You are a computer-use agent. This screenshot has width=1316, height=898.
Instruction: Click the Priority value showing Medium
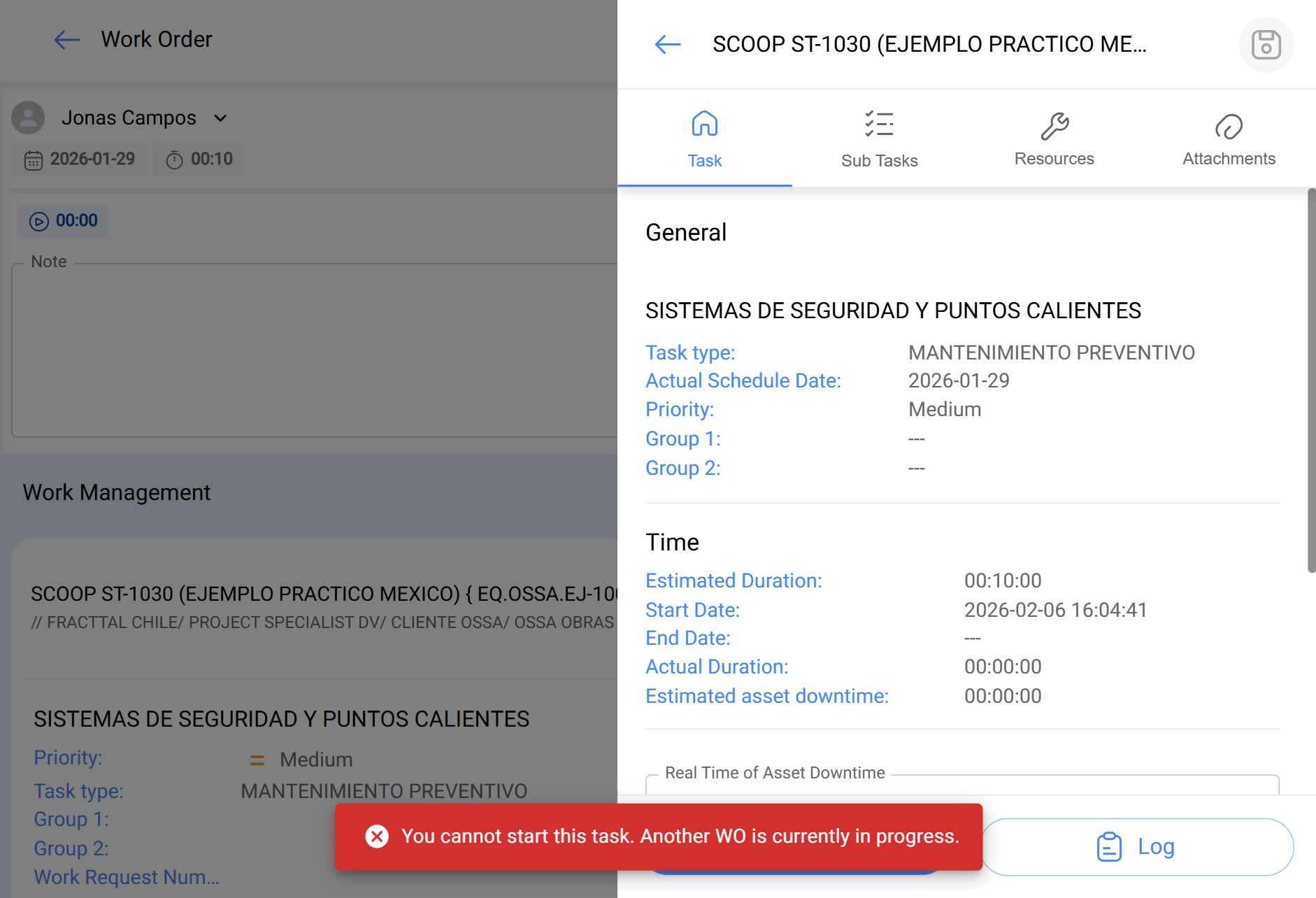pos(945,409)
